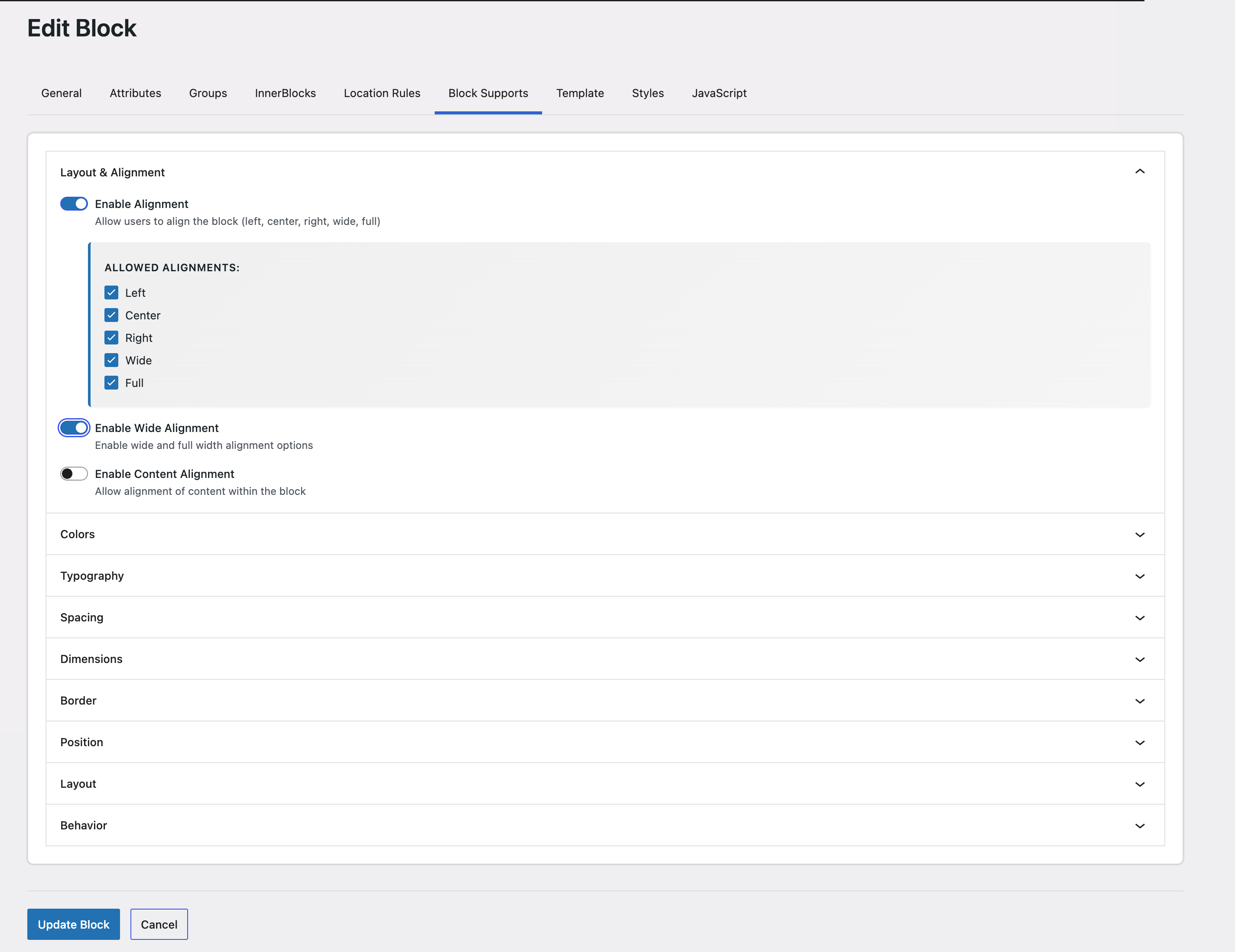
Task: Click the Enable Content Alignment label
Action: click(x=165, y=474)
